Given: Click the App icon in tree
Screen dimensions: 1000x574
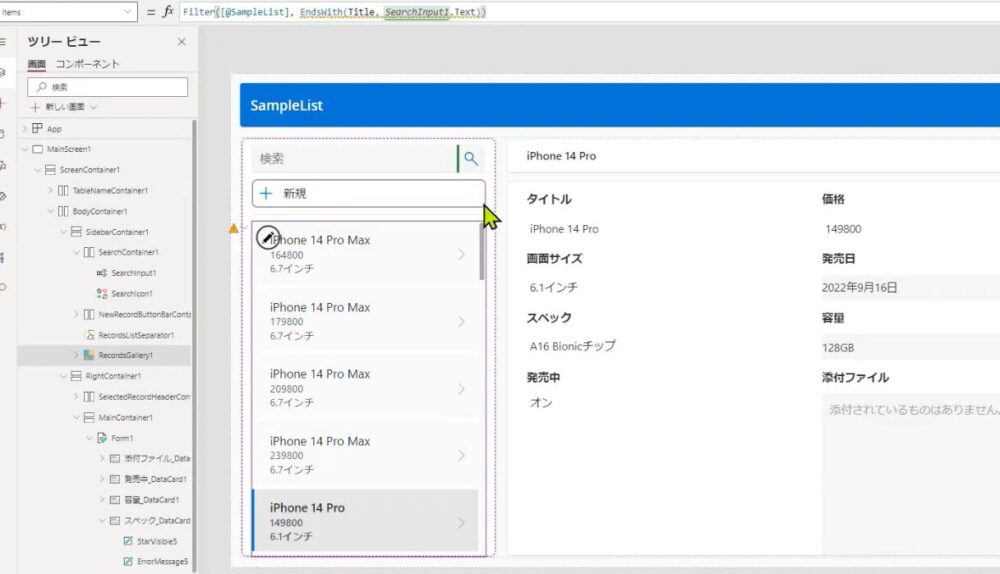Looking at the screenshot, I should (x=37, y=128).
